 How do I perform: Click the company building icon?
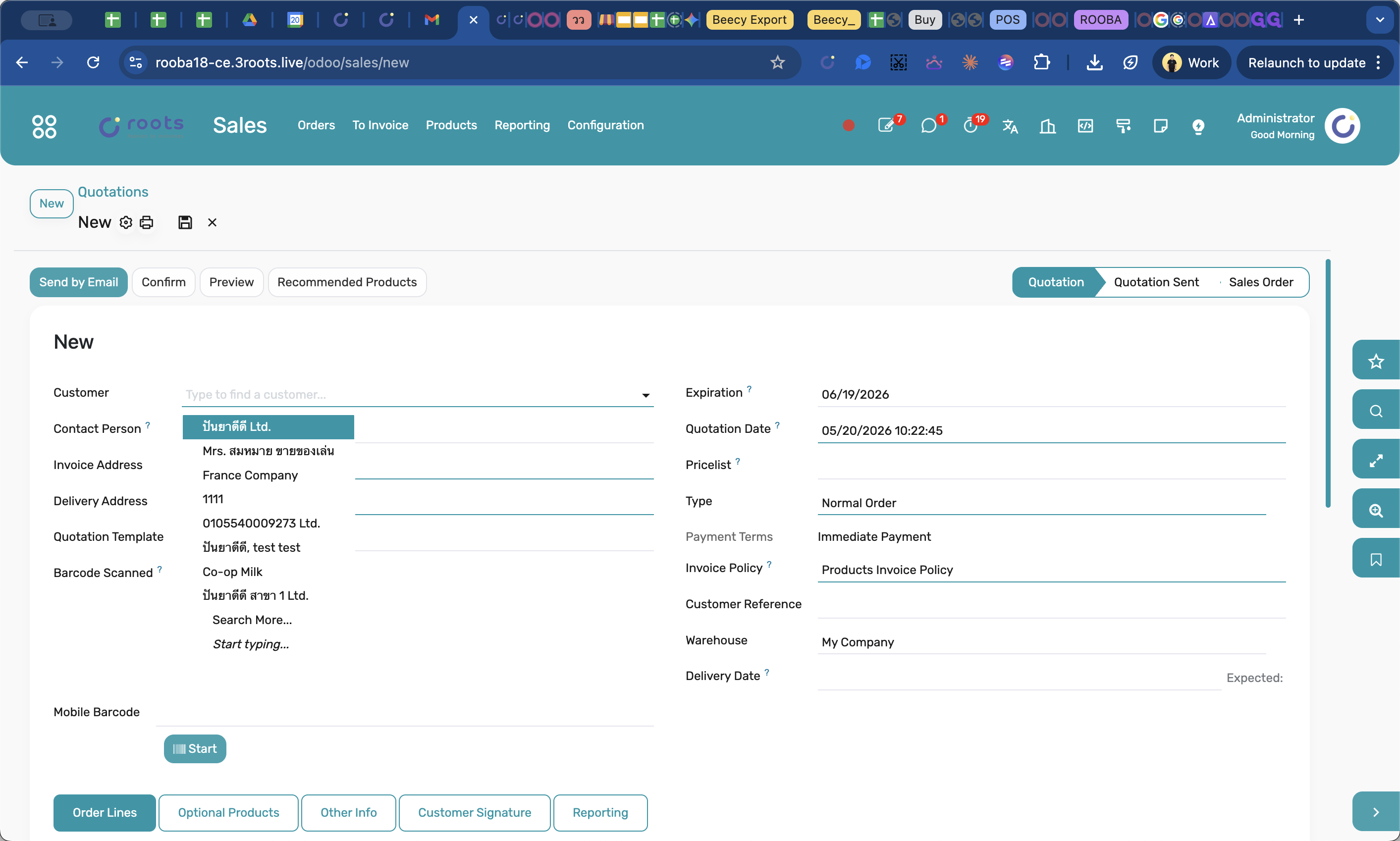1047,126
